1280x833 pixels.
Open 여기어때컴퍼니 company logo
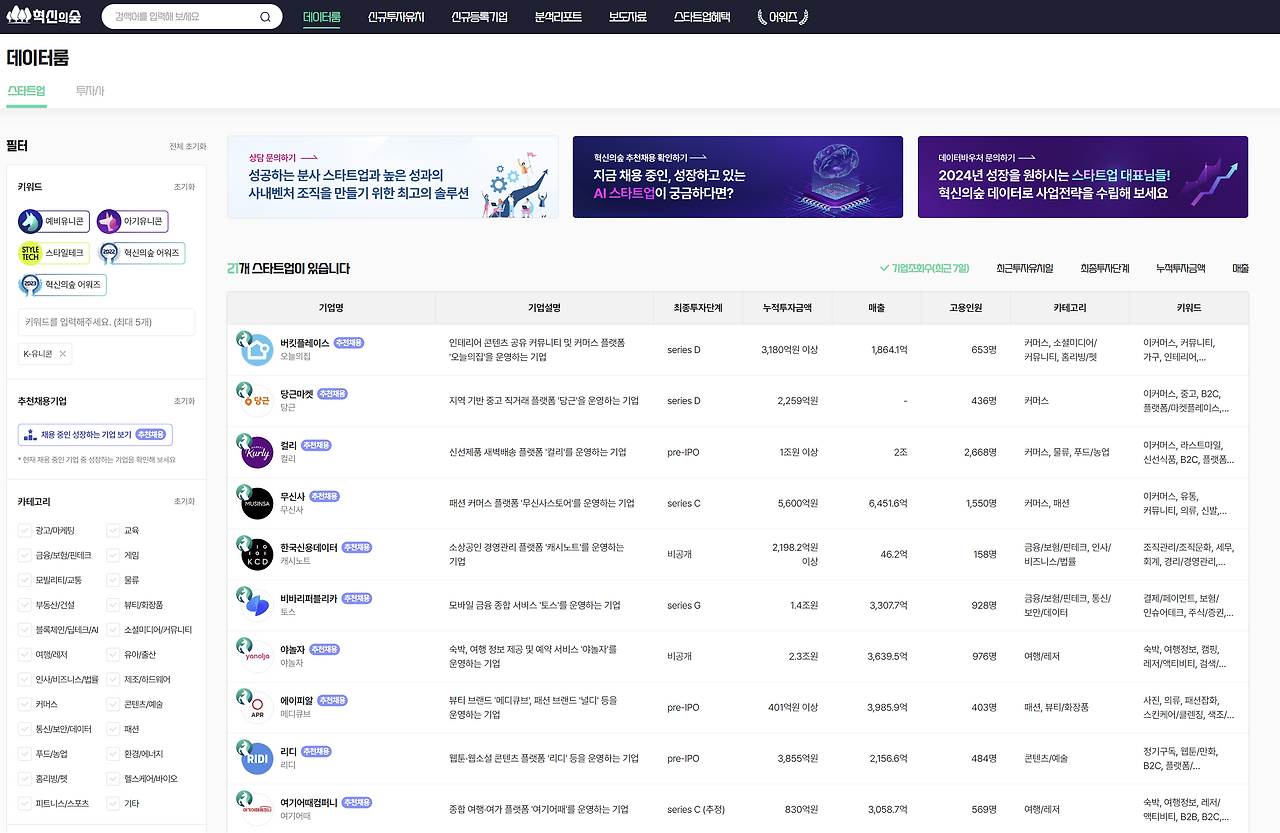(x=257, y=809)
